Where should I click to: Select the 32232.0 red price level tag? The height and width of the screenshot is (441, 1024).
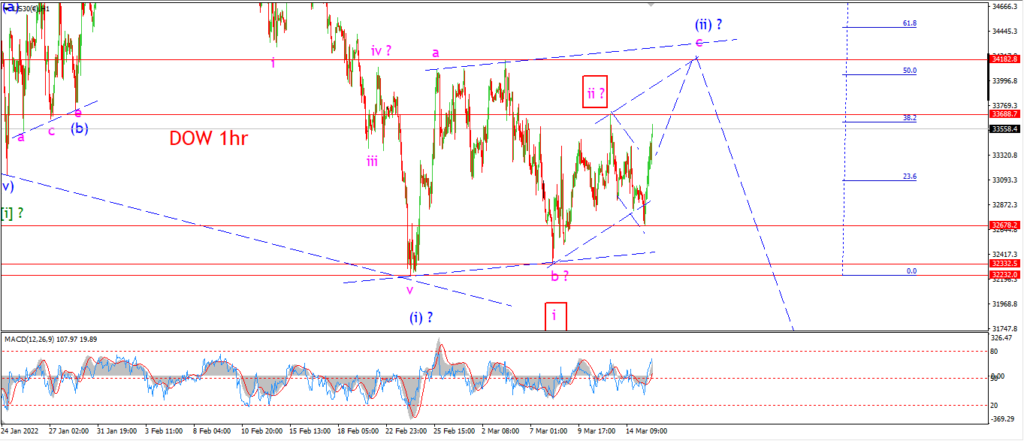tap(1006, 275)
